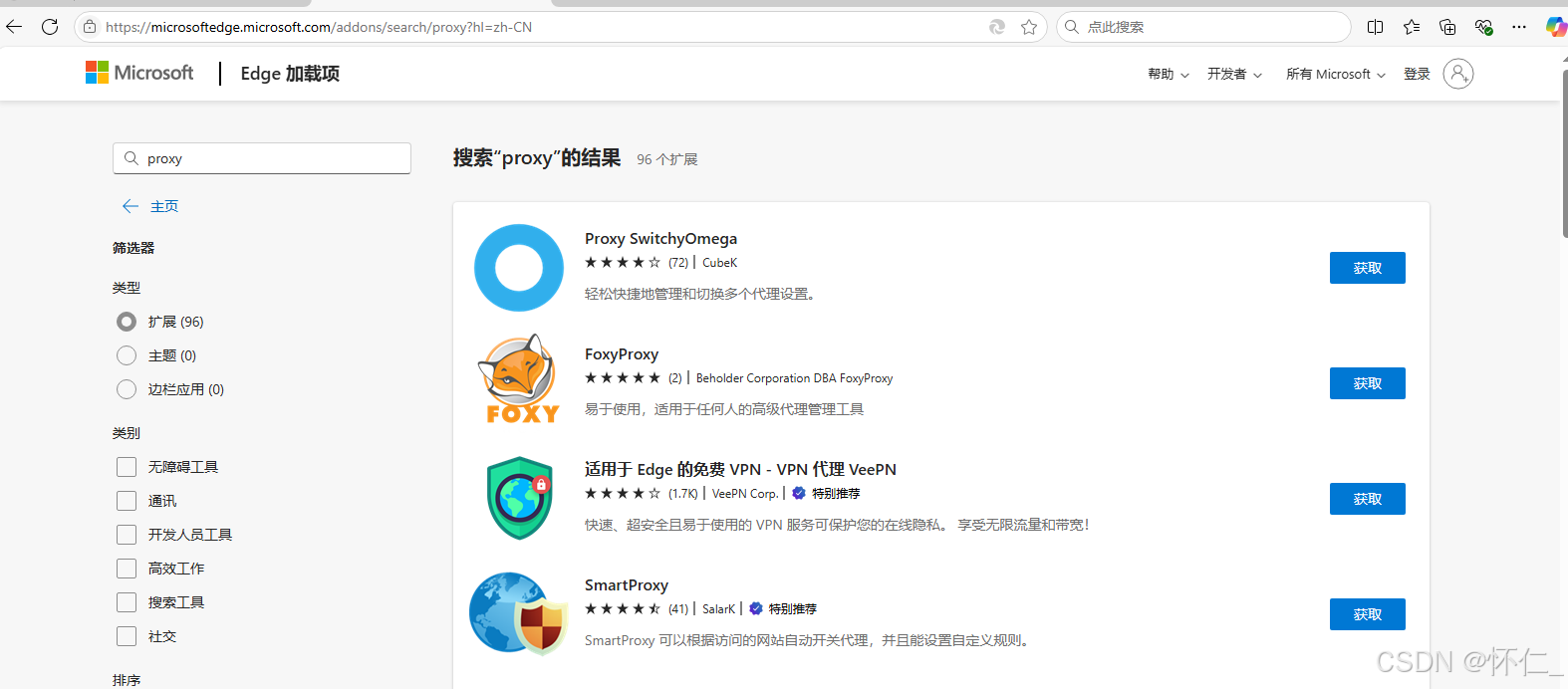1568x689 pixels.
Task: Expand the 开发者 dropdown menu
Action: coord(1234,74)
